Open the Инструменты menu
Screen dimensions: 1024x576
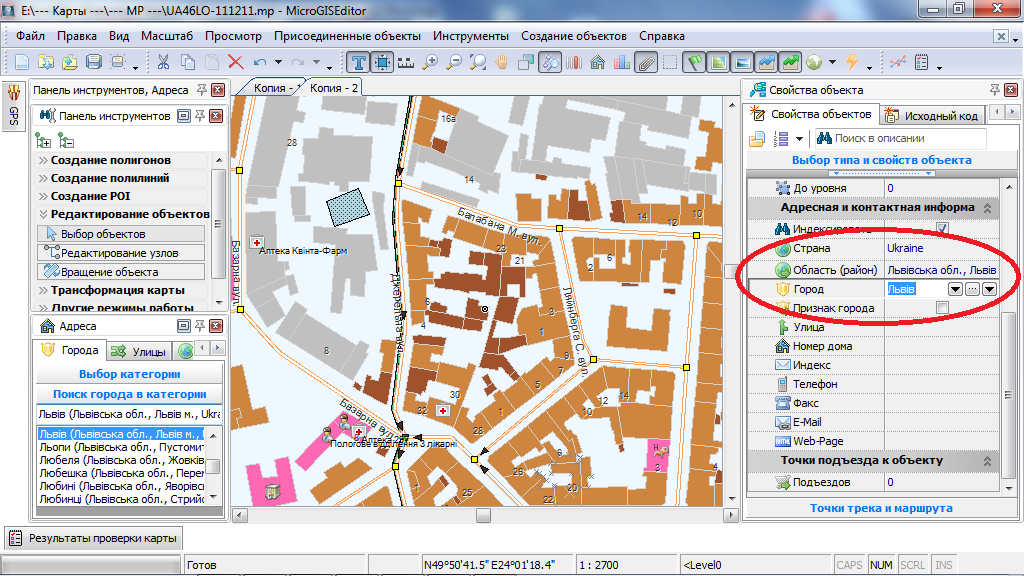471,36
